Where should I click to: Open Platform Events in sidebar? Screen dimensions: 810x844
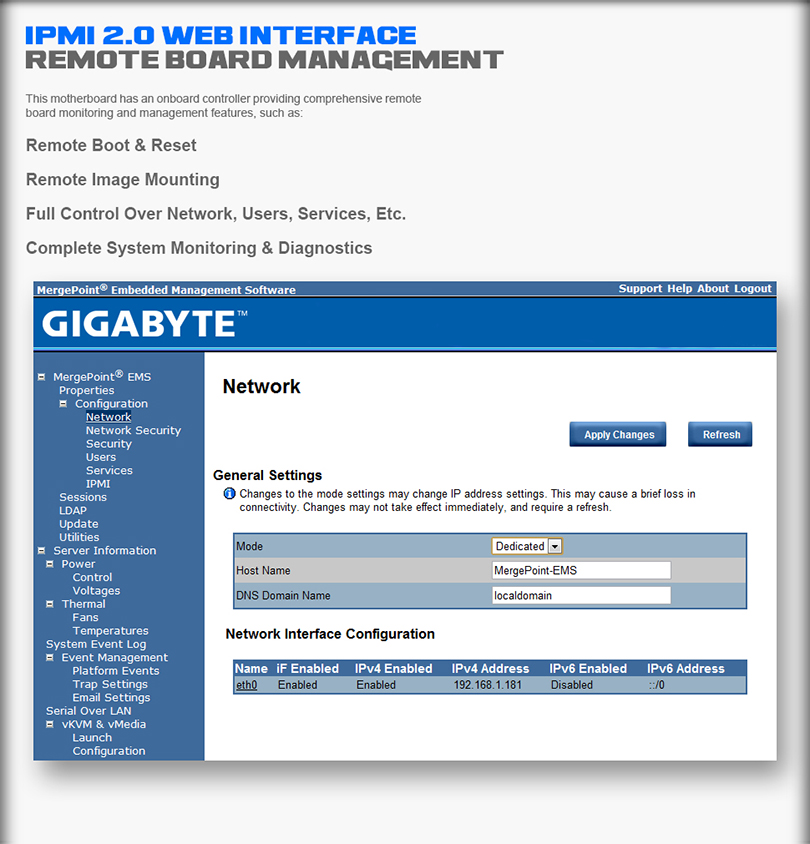[116, 671]
